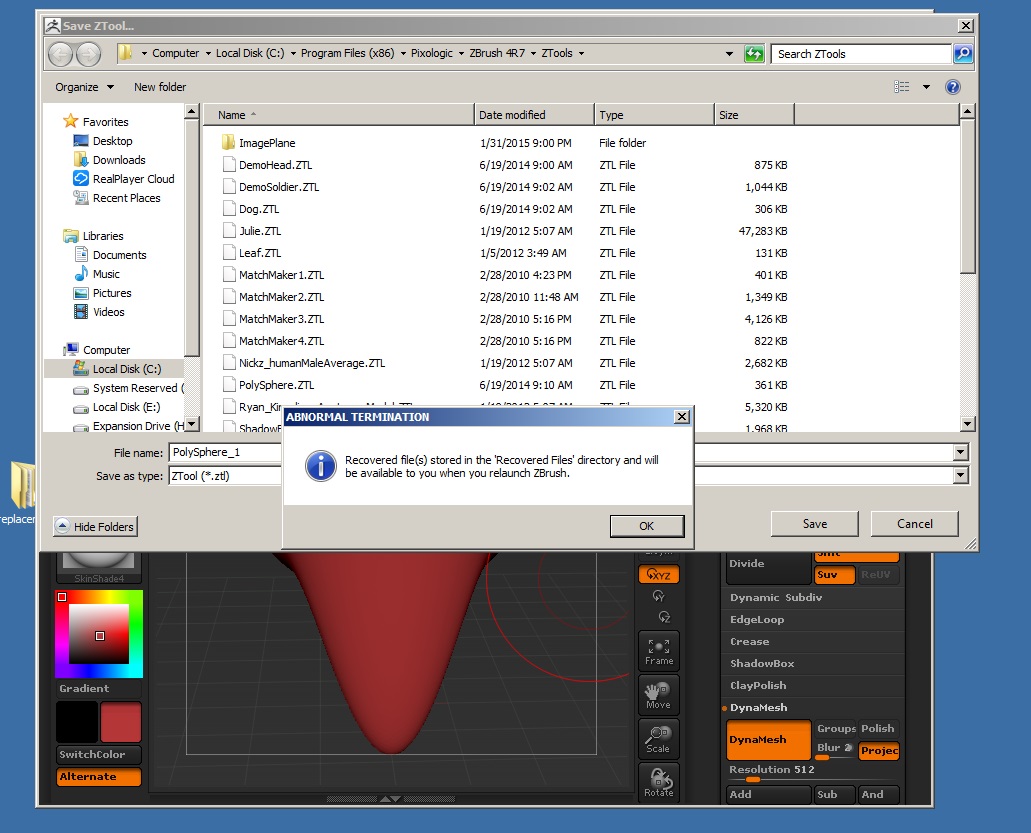
Task: Toggle the Suv option in ZBrush
Action: click(834, 575)
